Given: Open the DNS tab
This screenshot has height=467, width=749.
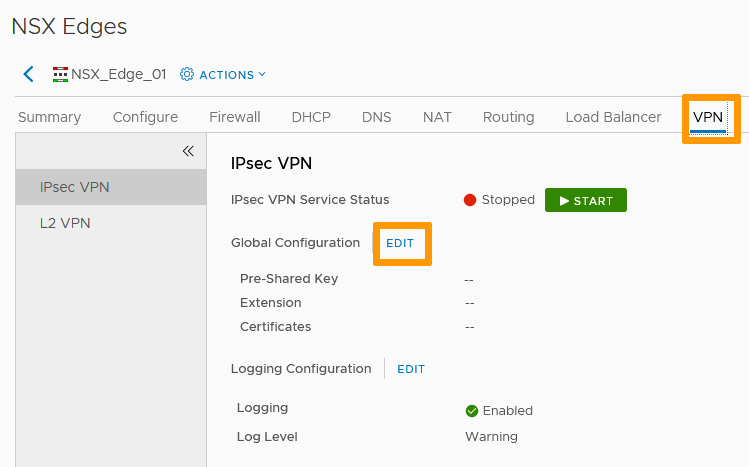Looking at the screenshot, I should [376, 117].
